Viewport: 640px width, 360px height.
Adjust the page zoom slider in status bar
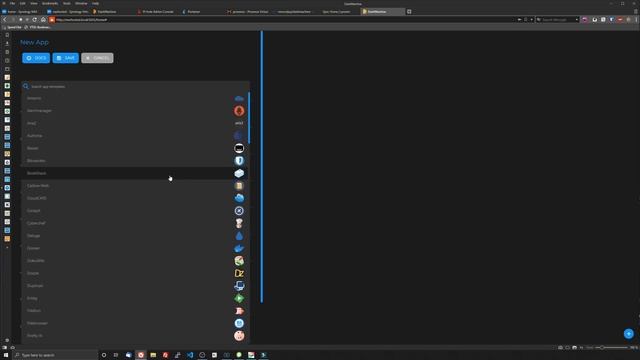coord(612,347)
